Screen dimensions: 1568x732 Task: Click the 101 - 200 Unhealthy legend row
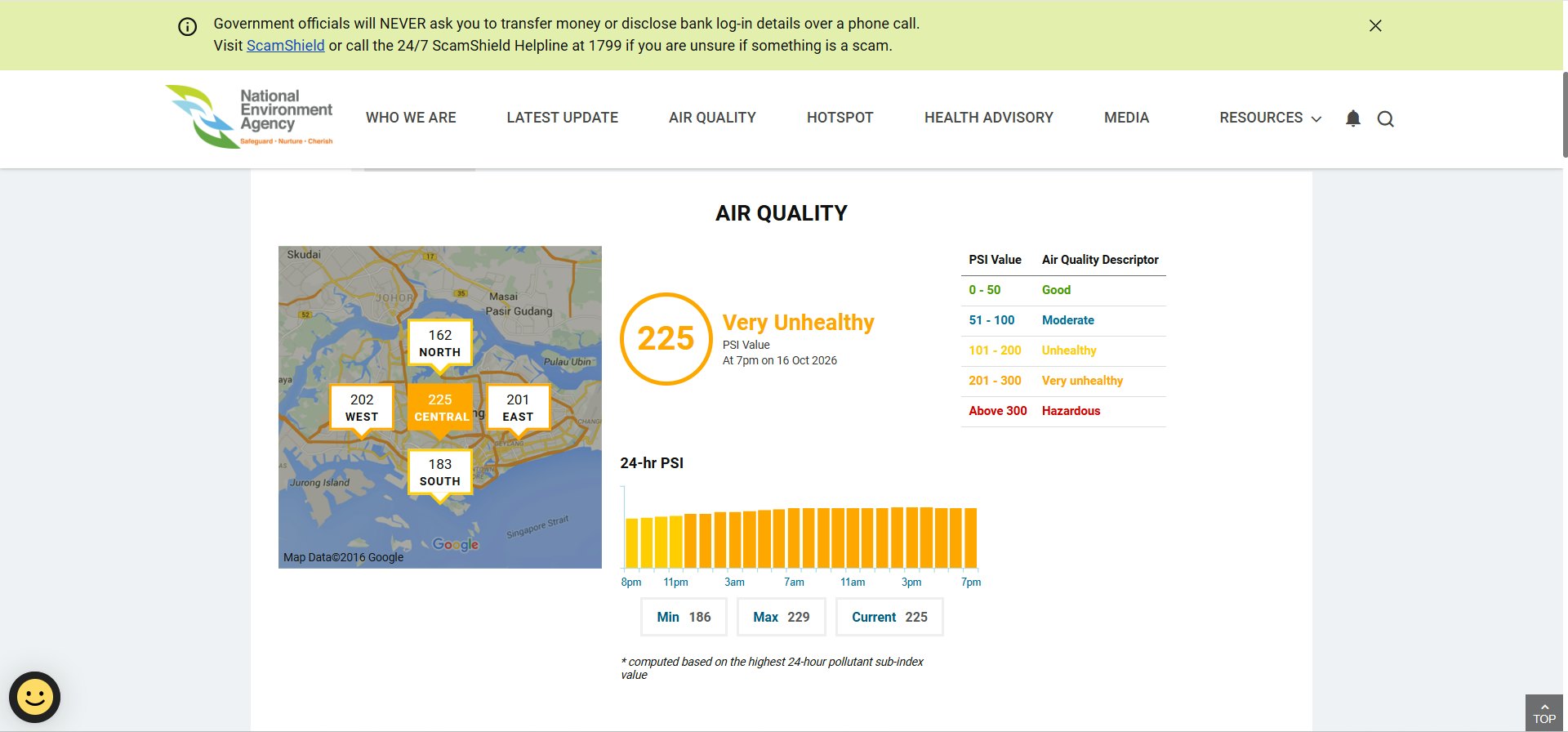1063,350
